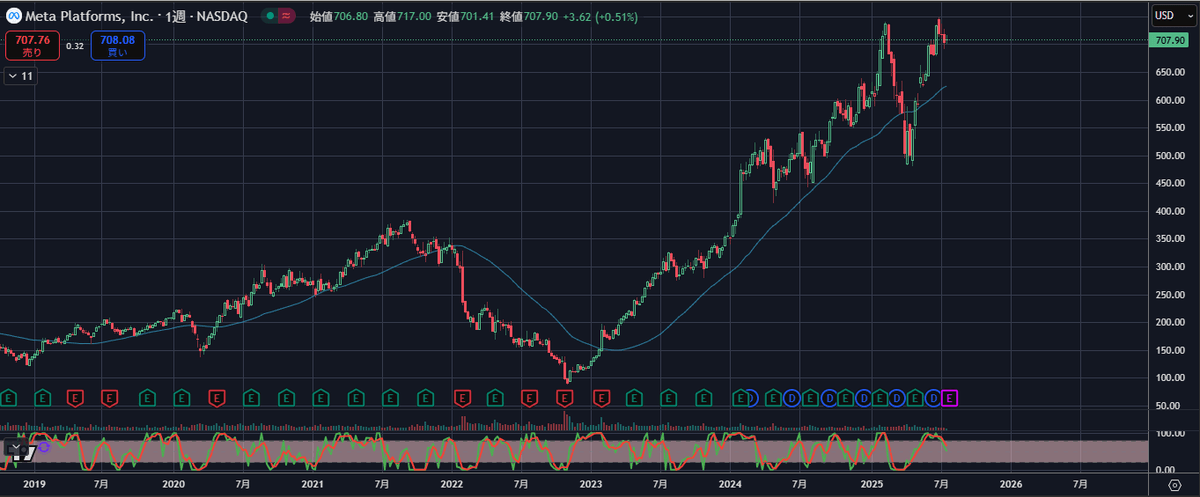Click the red approximate-data indicator icon
This screenshot has width=1200, height=497.
click(x=286, y=17)
